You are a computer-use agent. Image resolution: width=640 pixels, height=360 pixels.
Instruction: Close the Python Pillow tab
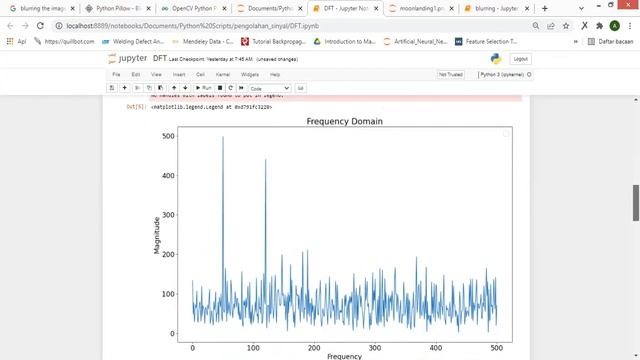(x=148, y=8)
